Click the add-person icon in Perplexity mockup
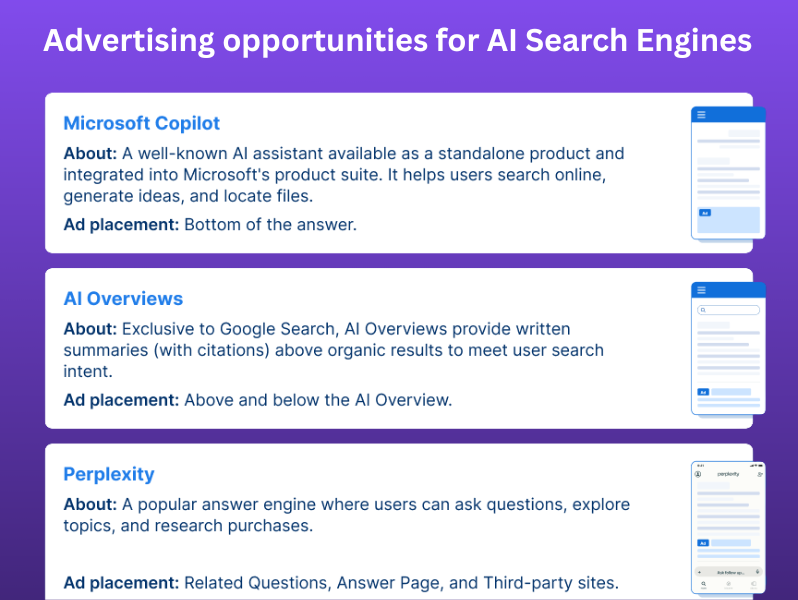This screenshot has height=600, width=798. (759, 474)
